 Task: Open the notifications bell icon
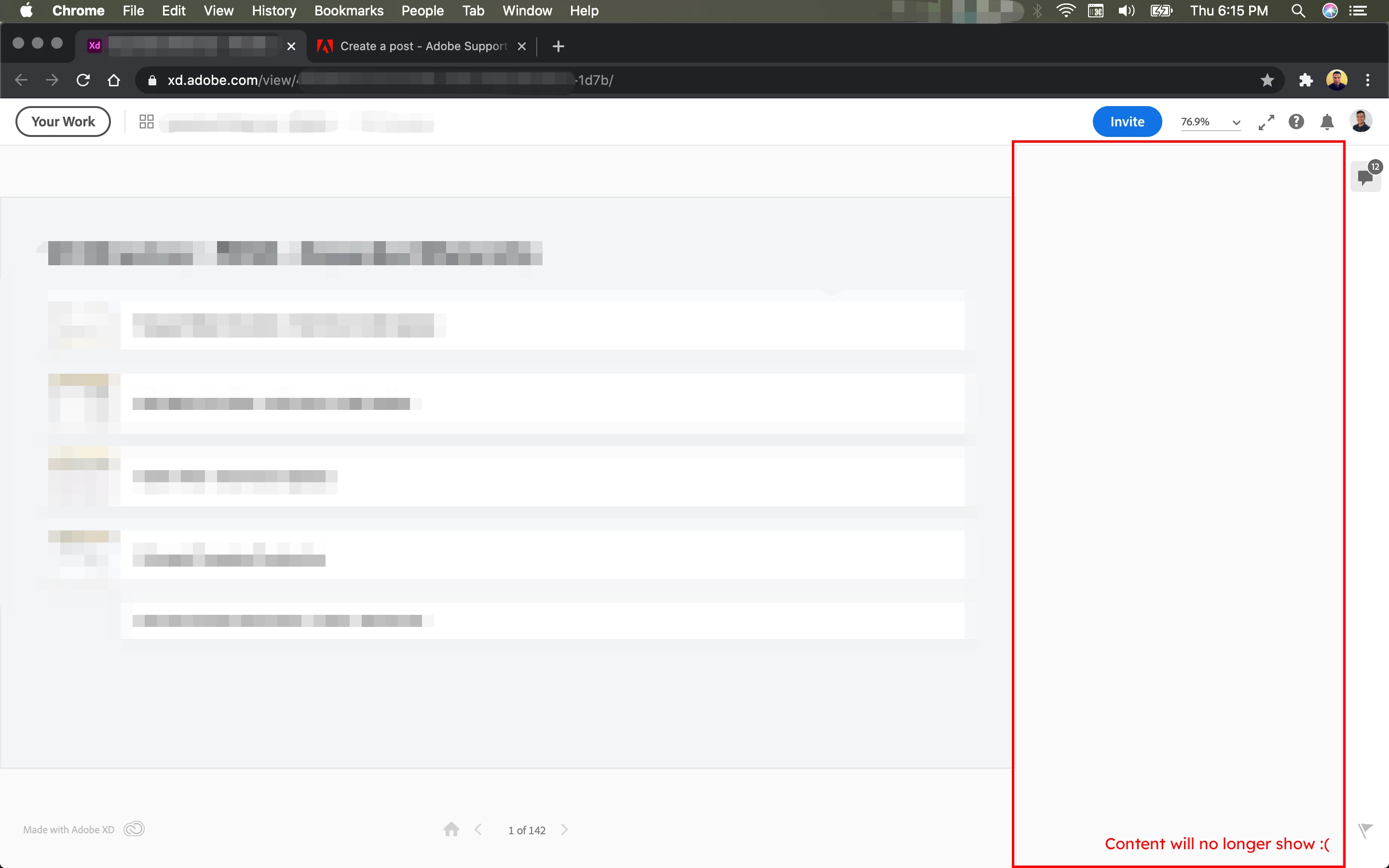pyautogui.click(x=1327, y=122)
